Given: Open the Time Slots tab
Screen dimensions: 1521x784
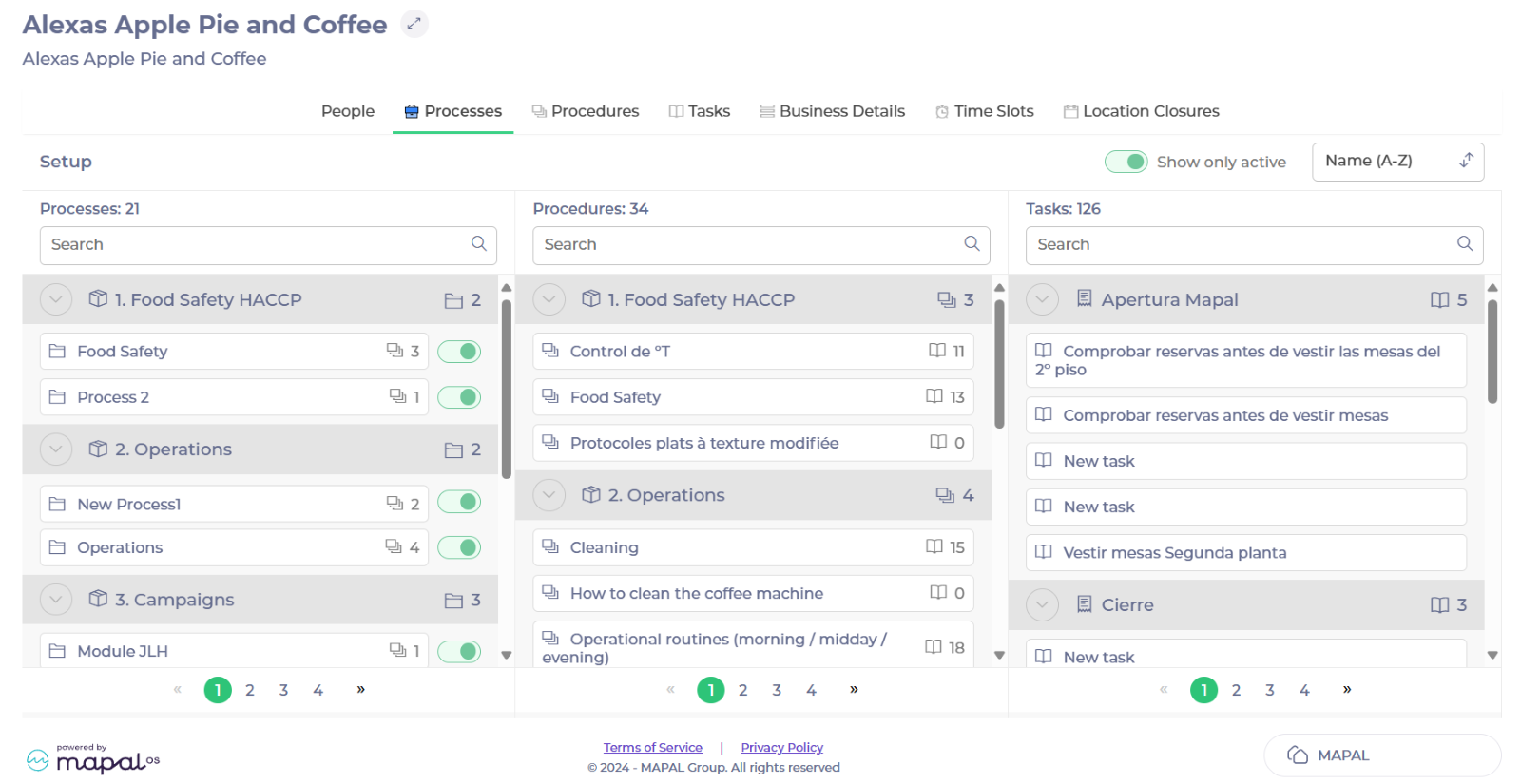Looking at the screenshot, I should (x=985, y=111).
